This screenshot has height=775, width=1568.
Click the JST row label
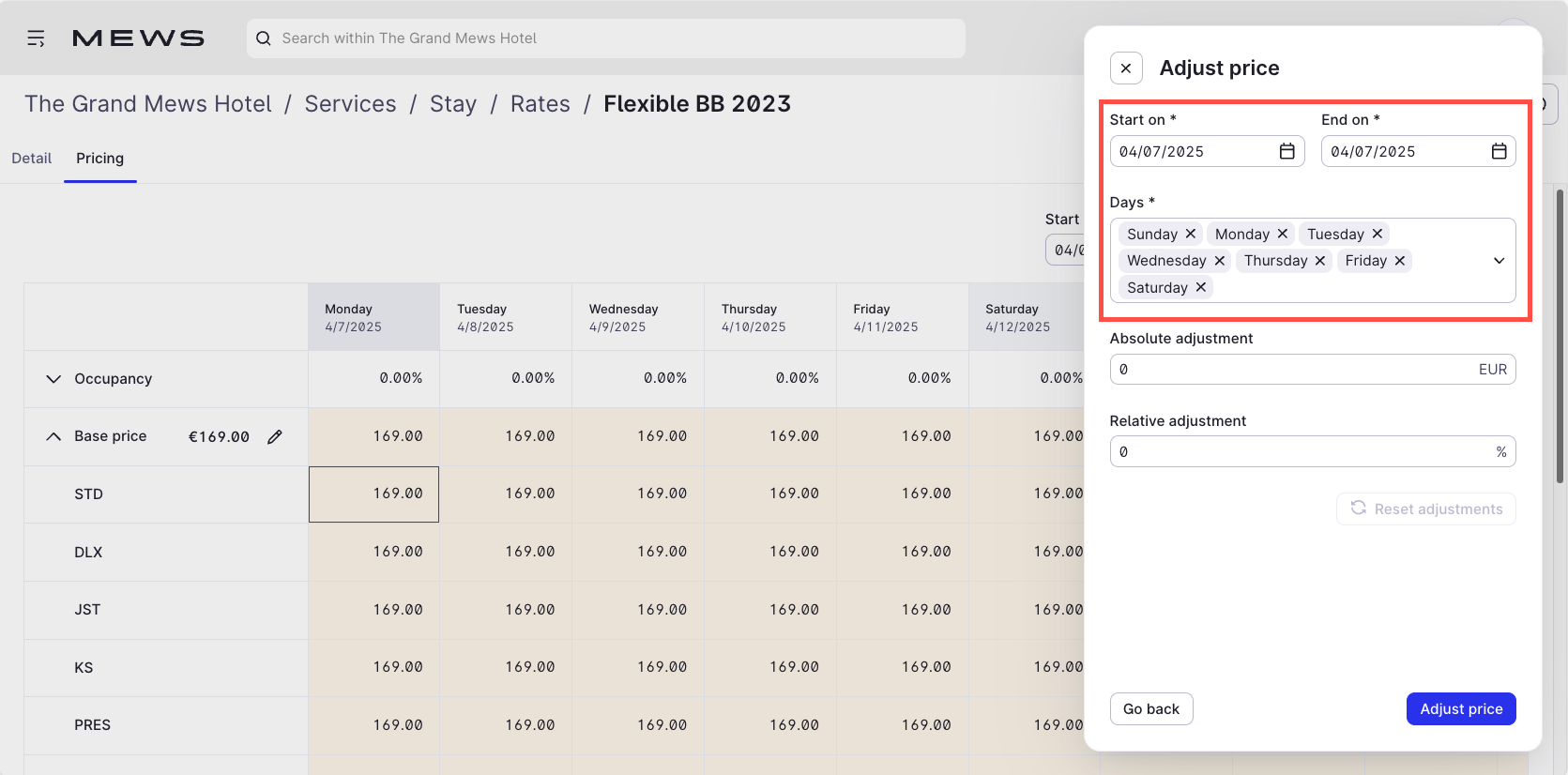(87, 610)
